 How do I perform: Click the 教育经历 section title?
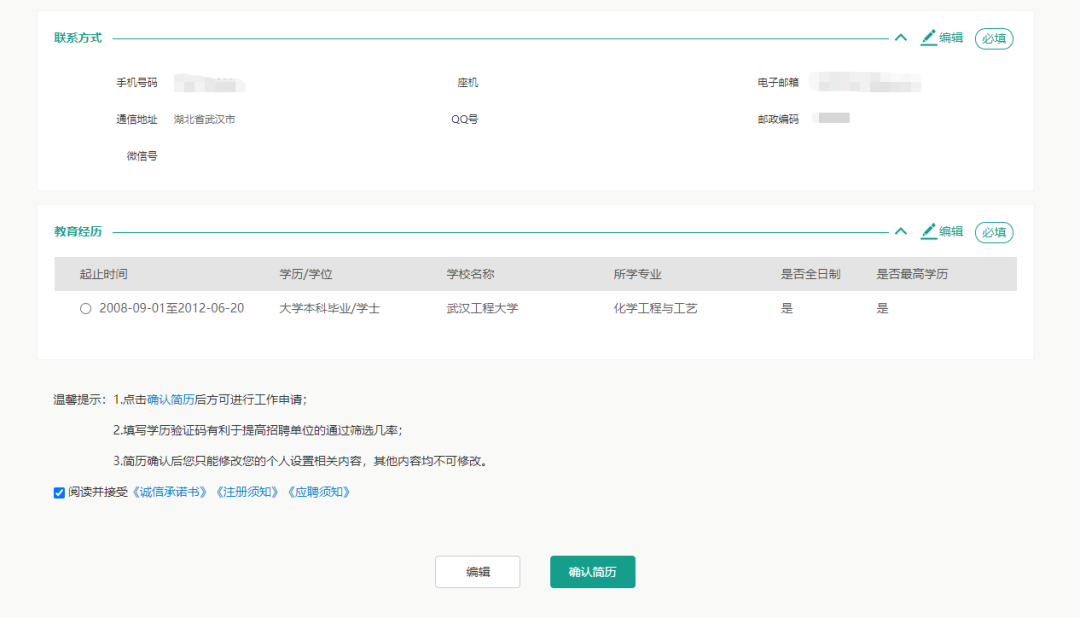[x=78, y=231]
